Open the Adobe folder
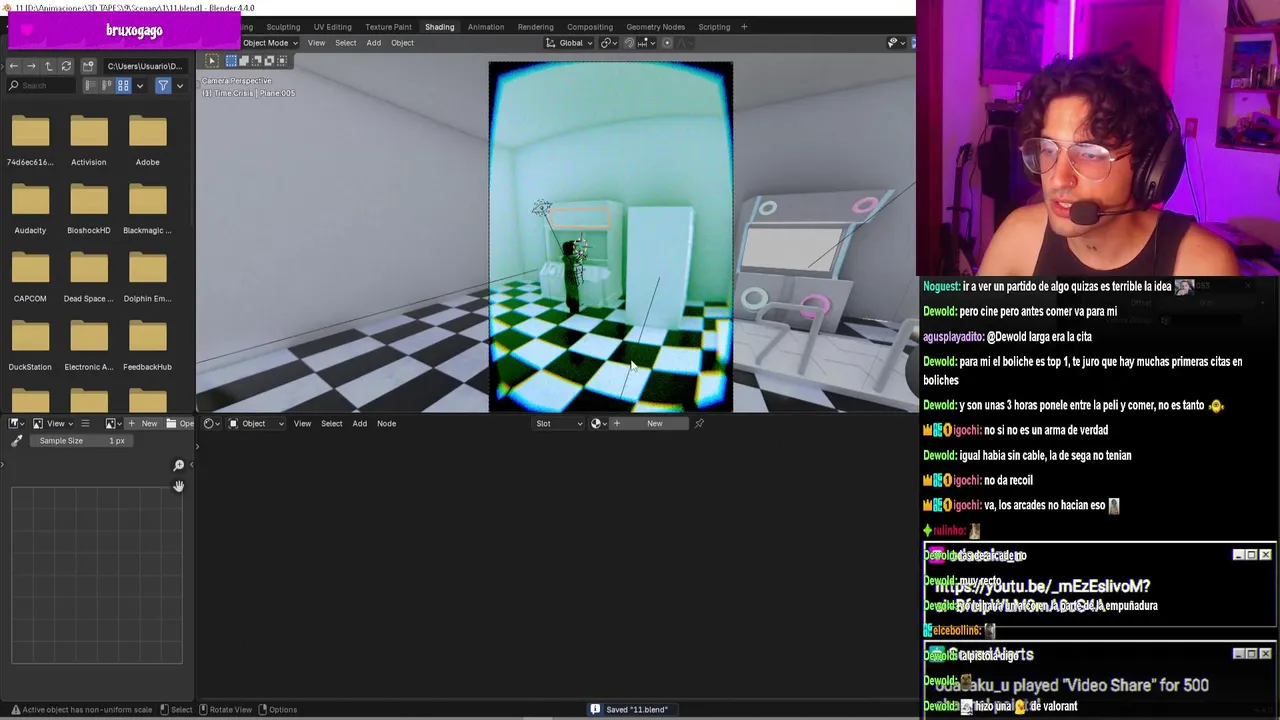 [147, 140]
